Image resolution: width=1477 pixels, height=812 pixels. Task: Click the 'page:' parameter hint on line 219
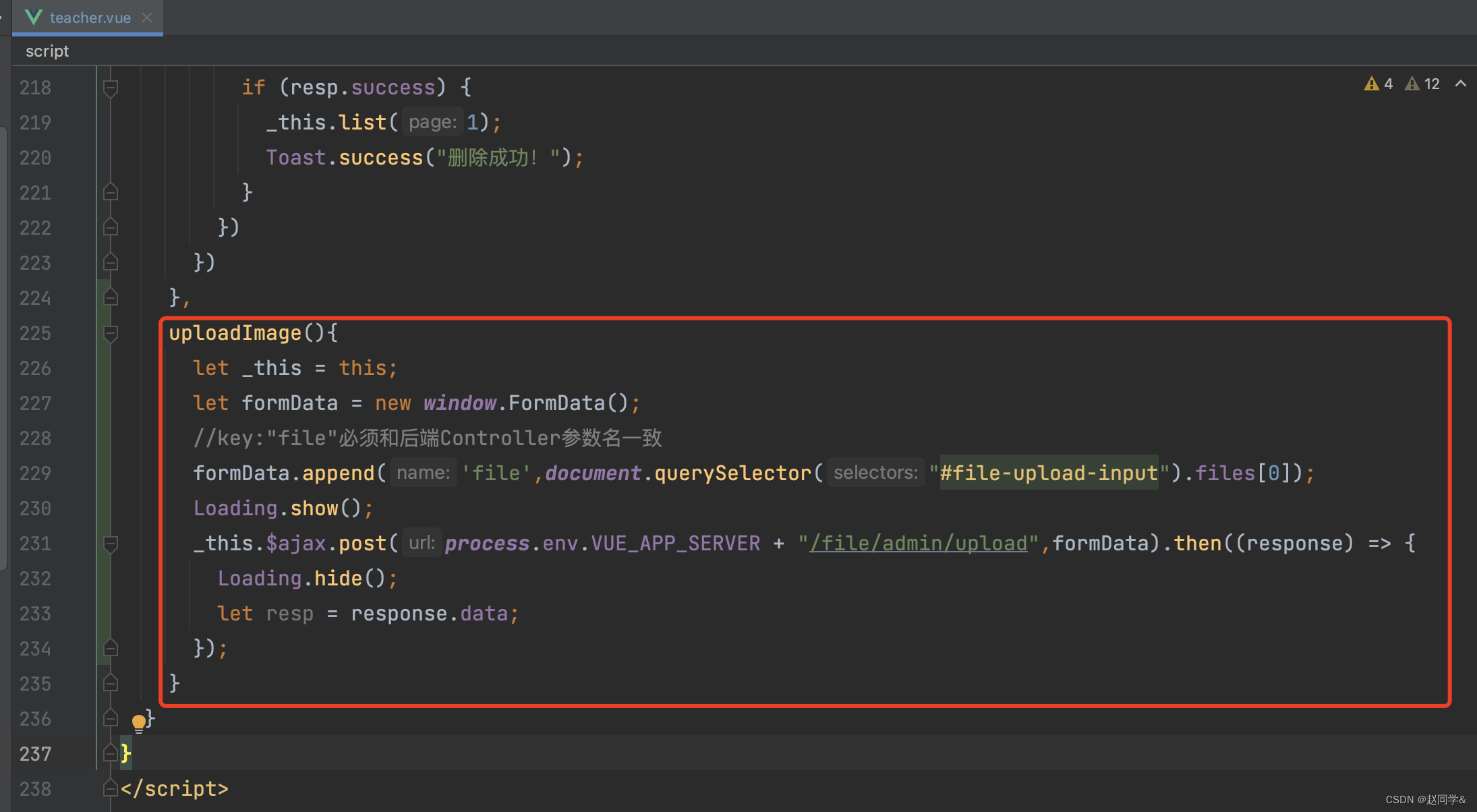click(432, 122)
